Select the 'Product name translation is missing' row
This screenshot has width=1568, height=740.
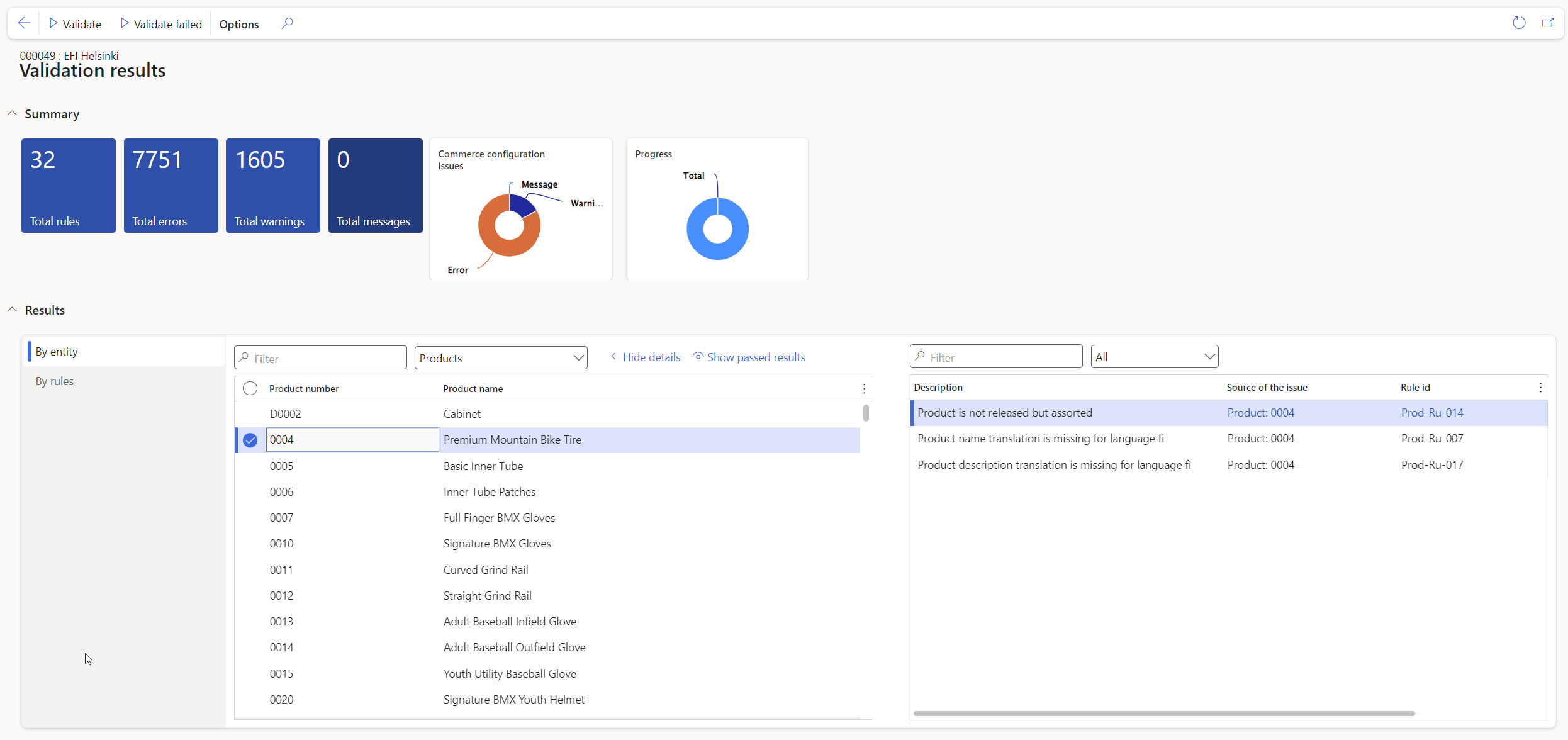point(1229,439)
